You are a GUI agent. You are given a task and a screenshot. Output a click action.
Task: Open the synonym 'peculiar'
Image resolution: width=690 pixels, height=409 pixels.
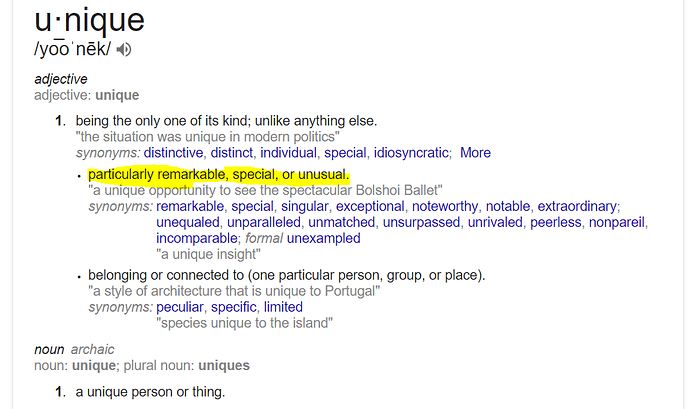click(x=179, y=307)
